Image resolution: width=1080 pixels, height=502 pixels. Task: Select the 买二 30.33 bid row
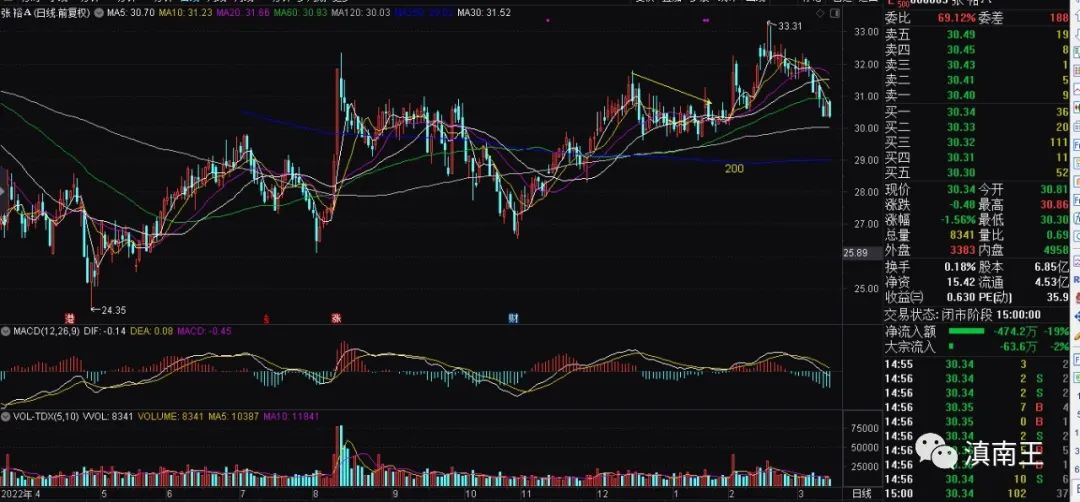point(977,127)
